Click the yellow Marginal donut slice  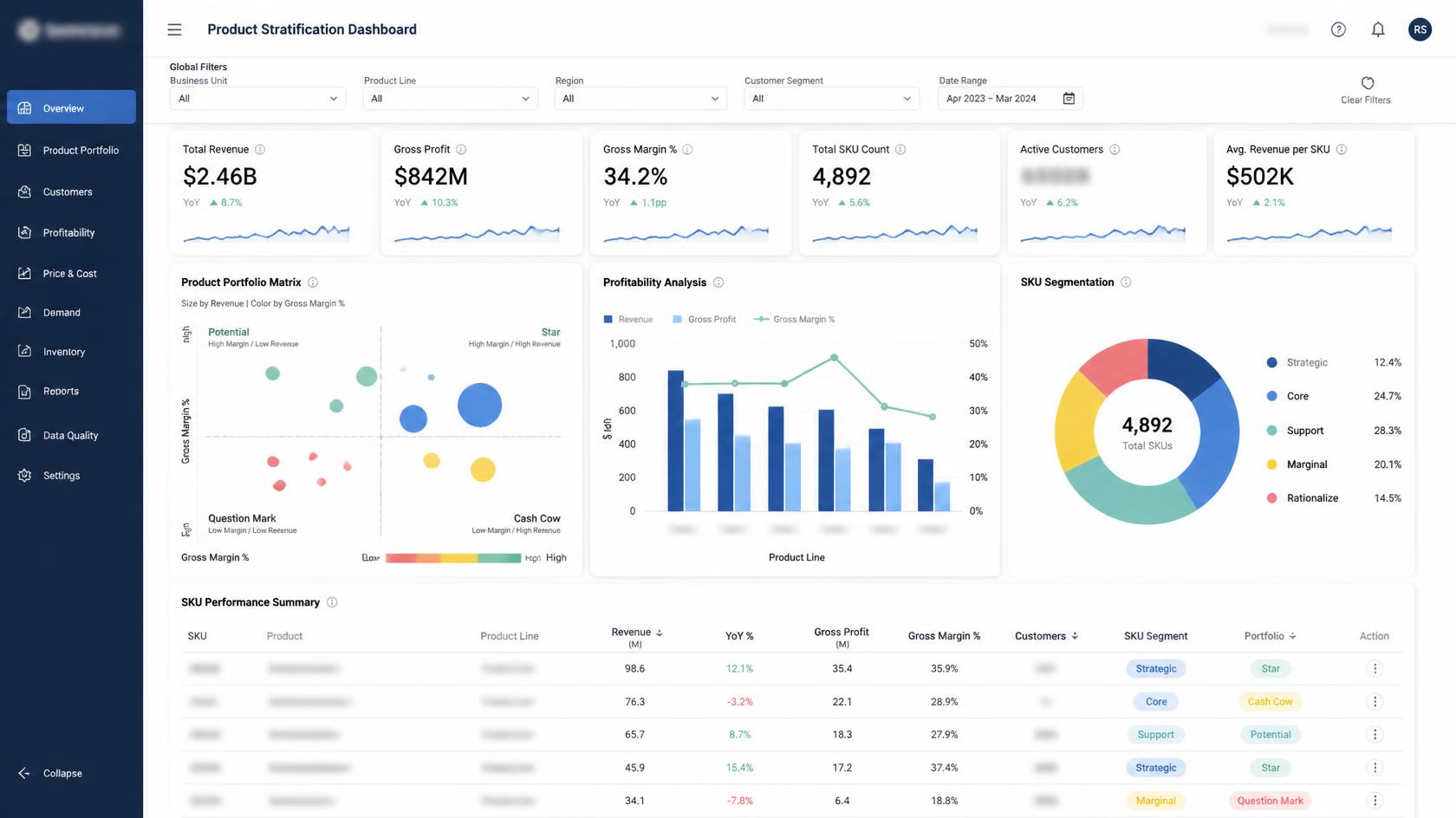pyautogui.click(x=1076, y=424)
